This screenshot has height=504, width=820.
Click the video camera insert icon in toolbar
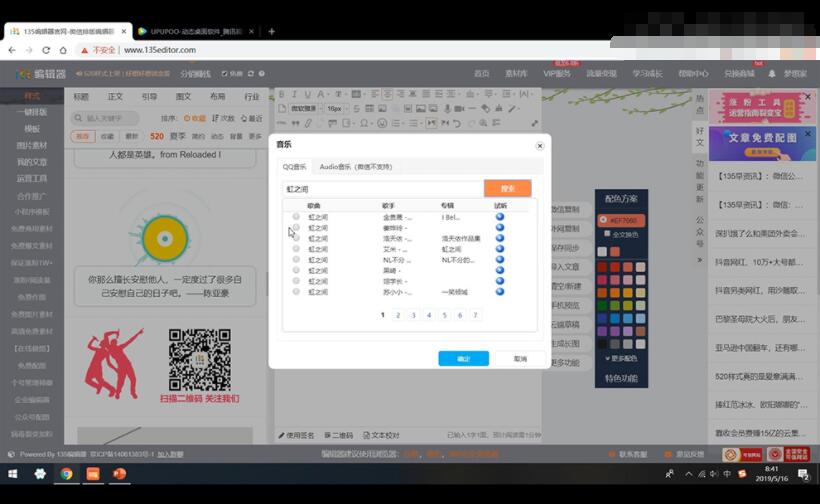(460, 109)
